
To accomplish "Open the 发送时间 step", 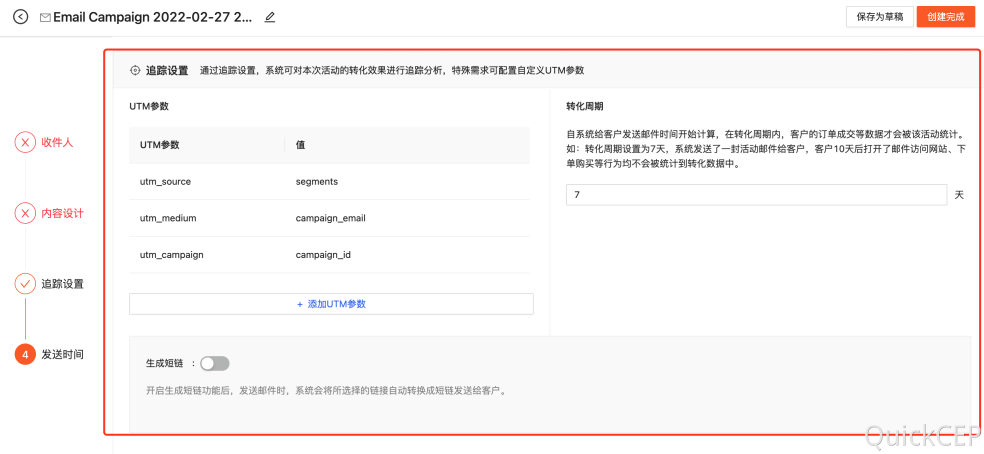I will [x=63, y=355].
